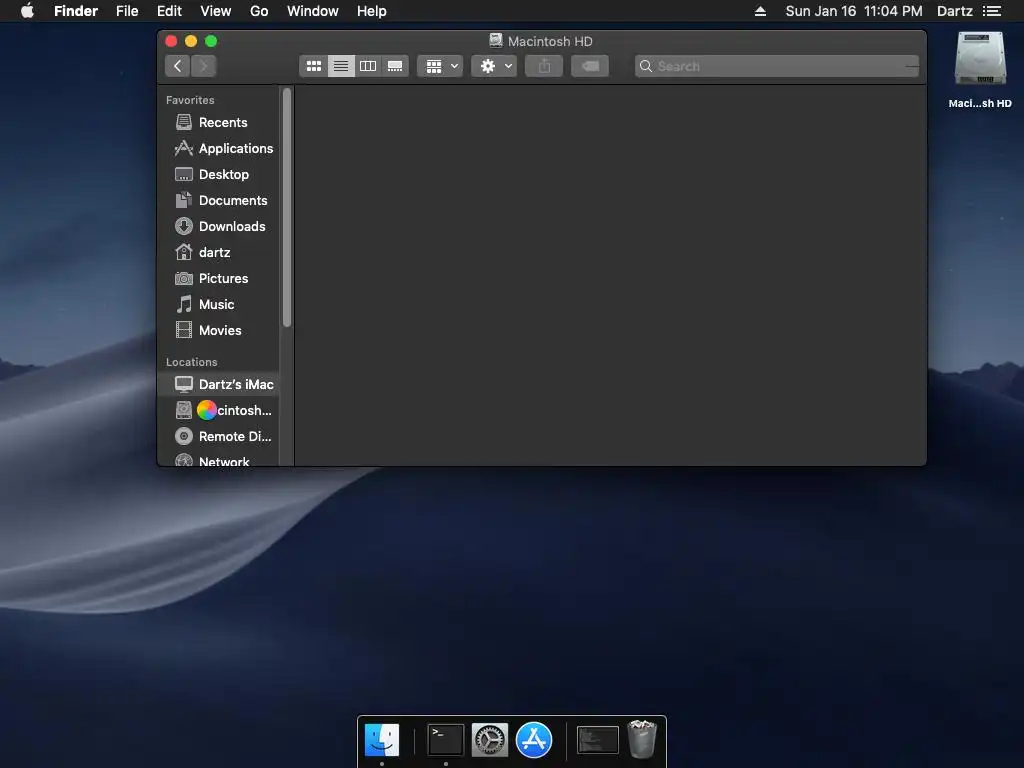Screen dimensions: 1024x768
Task: Select the Macintosh HD sidebar location
Action: coord(220,411)
